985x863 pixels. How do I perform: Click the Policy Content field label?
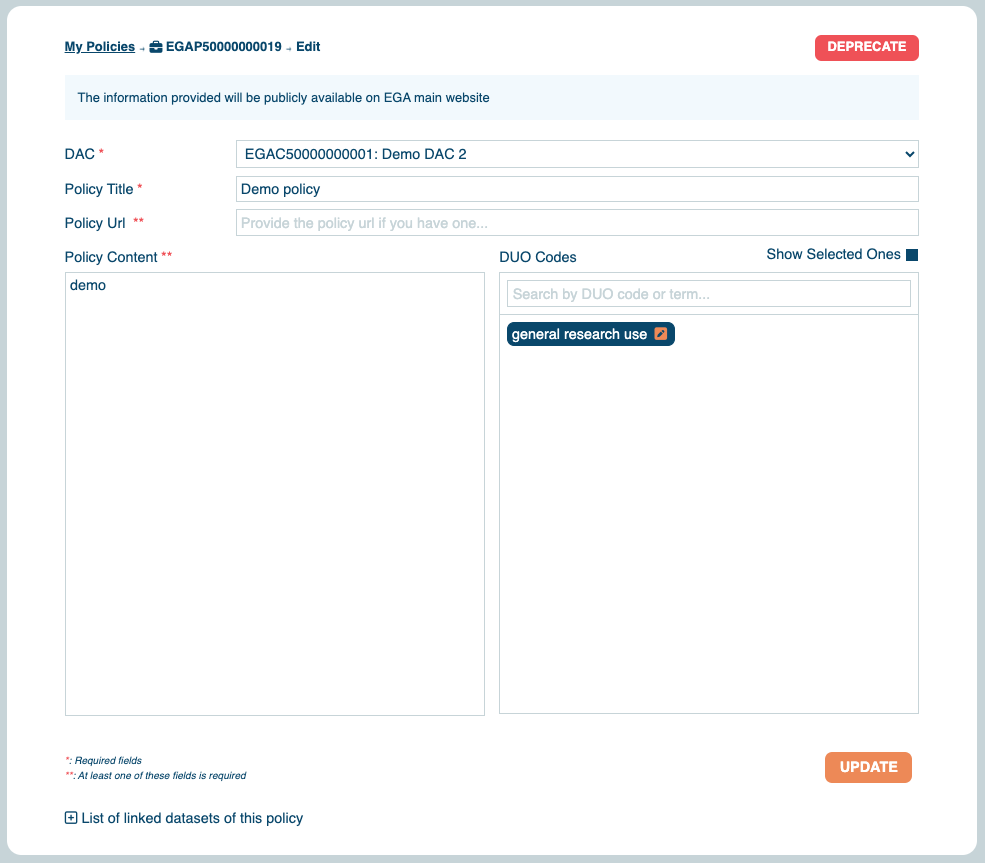pos(111,257)
